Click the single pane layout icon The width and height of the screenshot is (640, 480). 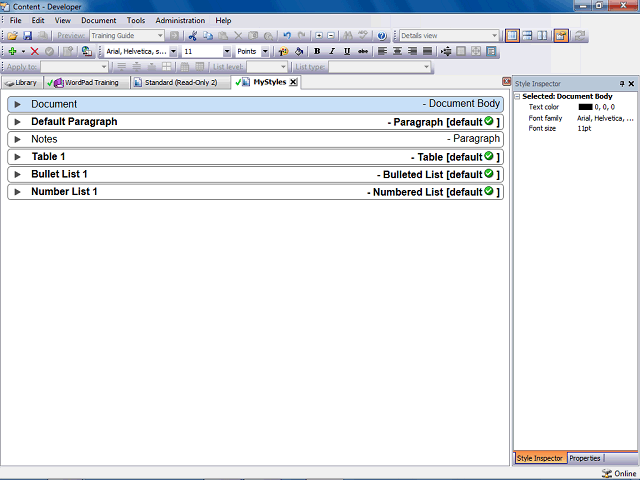(512, 36)
